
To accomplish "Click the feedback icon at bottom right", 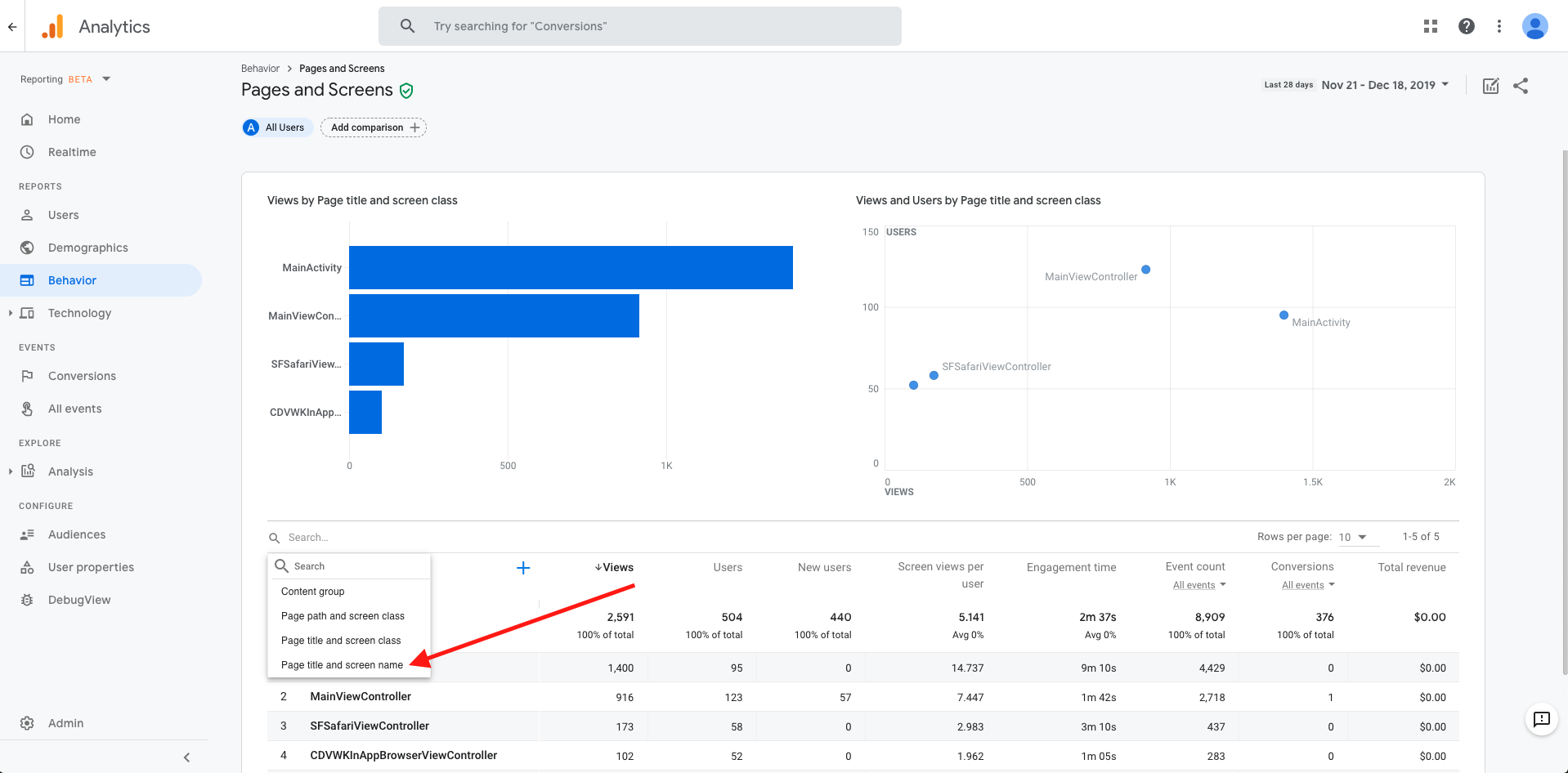I will point(1541,719).
